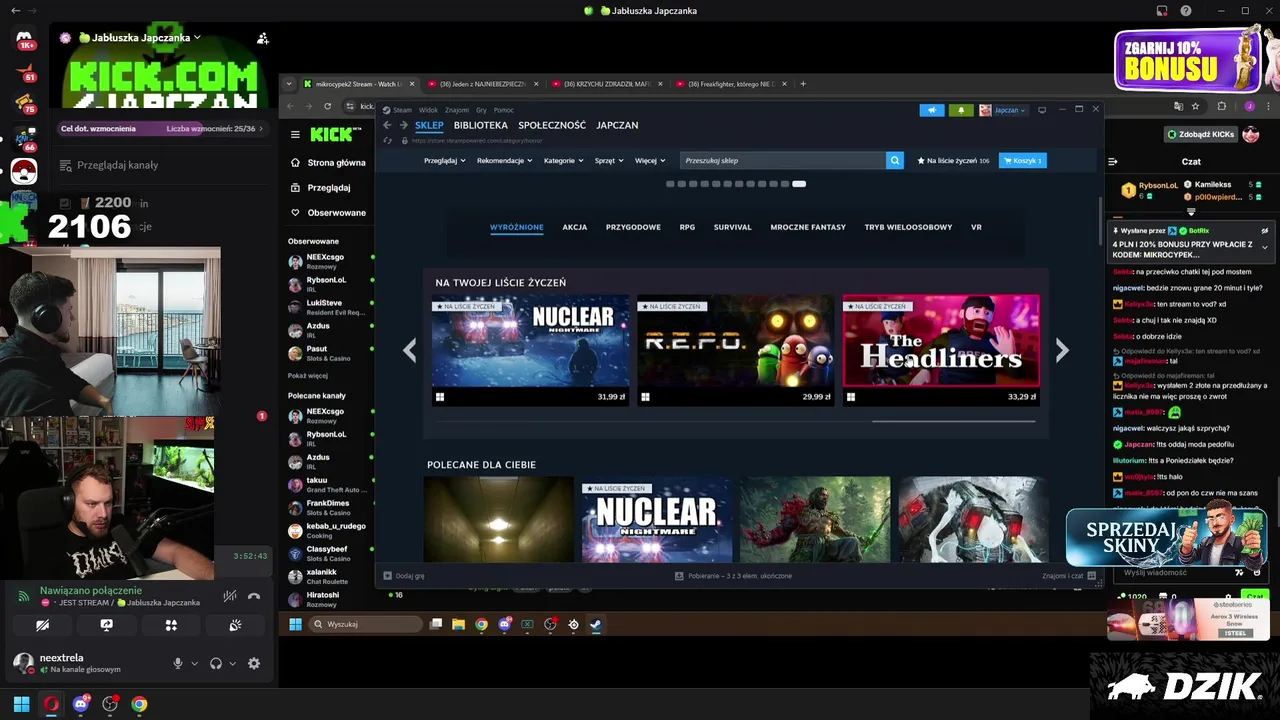The image size is (1280, 720).
Task: Select the VR category tab
Action: click(976, 227)
